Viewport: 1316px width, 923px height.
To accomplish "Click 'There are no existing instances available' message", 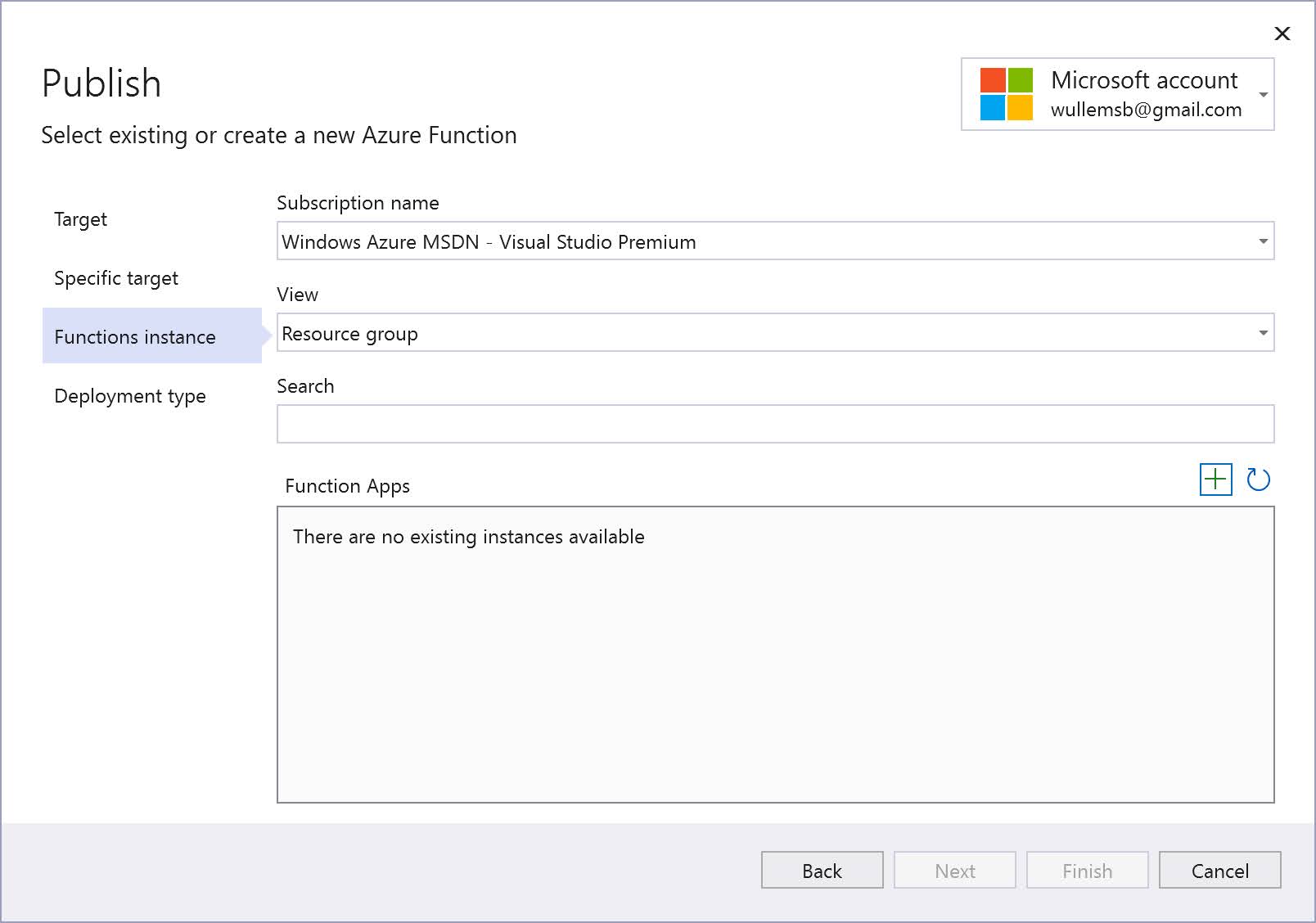I will pos(469,537).
